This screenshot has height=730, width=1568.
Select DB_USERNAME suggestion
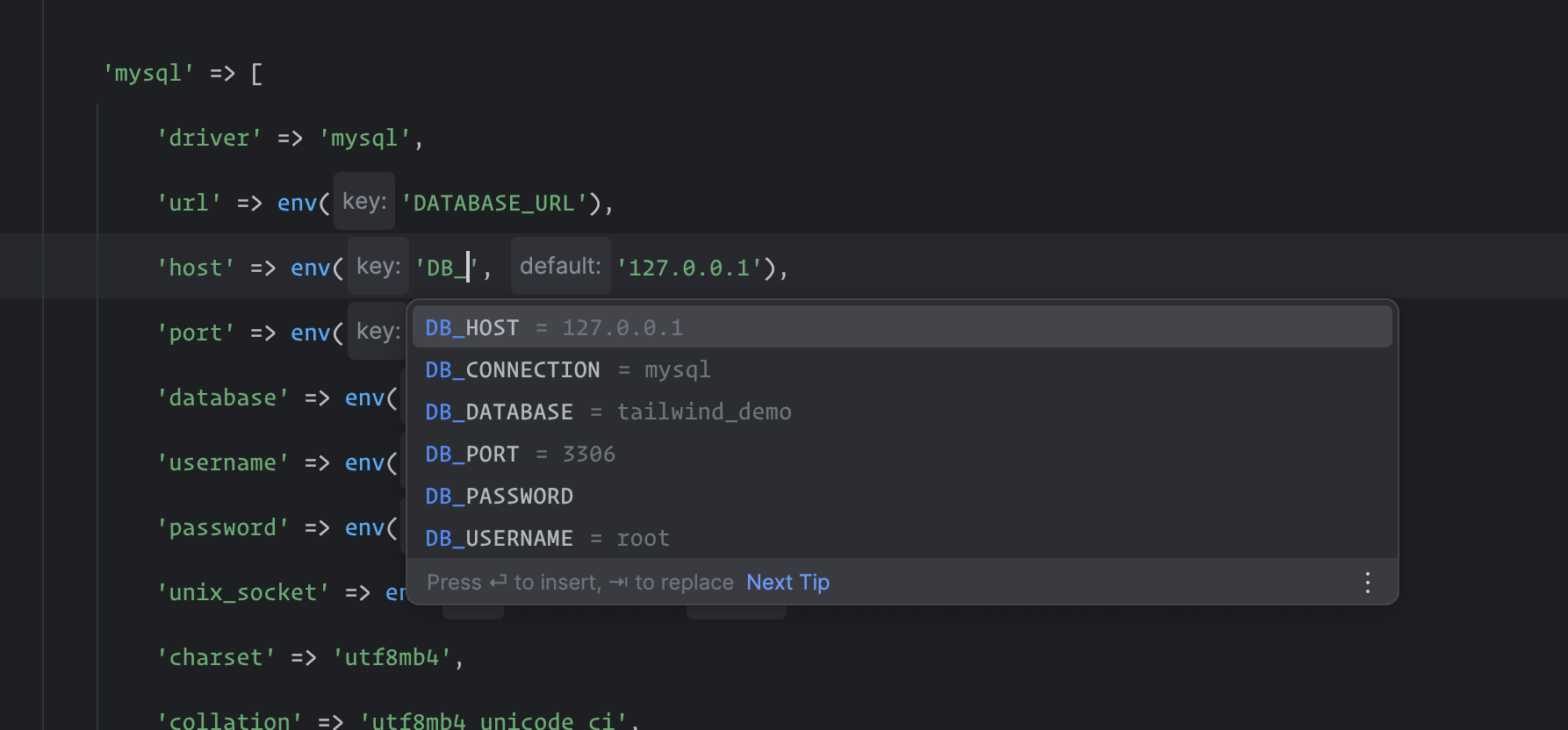[x=903, y=538]
